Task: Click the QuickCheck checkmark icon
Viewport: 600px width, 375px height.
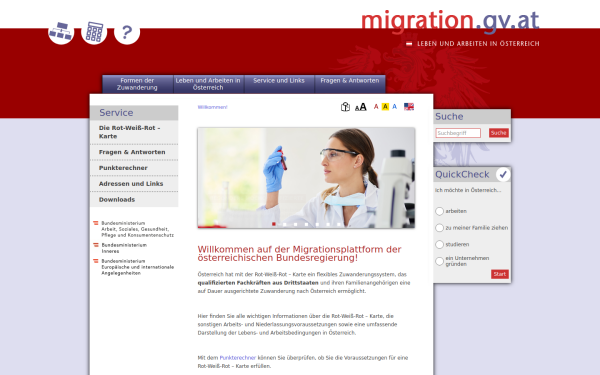Action: point(503,174)
